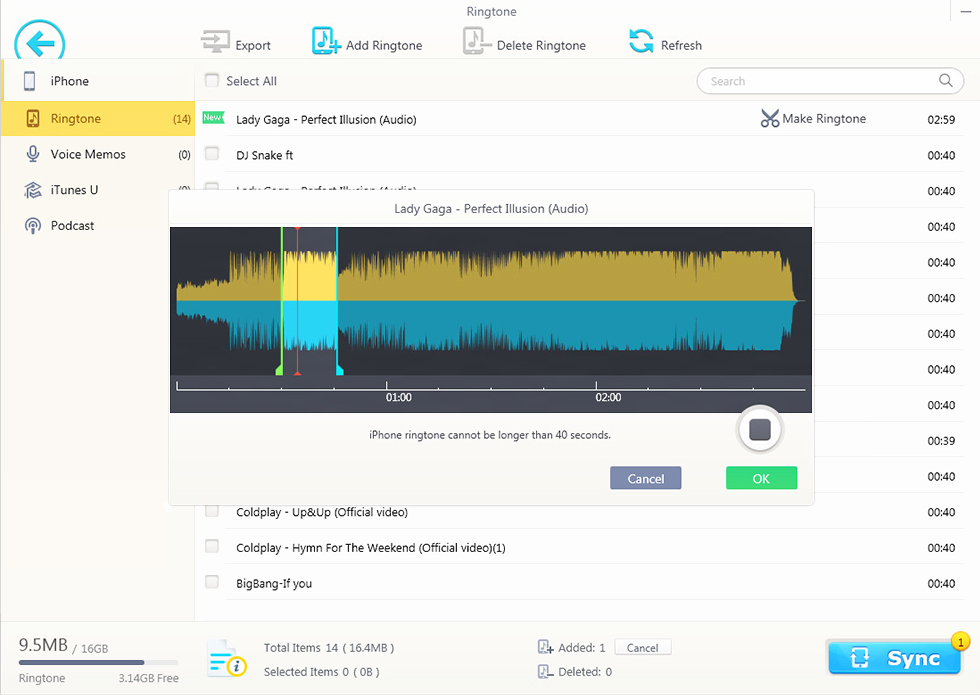Click the 02:59 duration value
The height and width of the screenshot is (695, 980).
pos(941,119)
